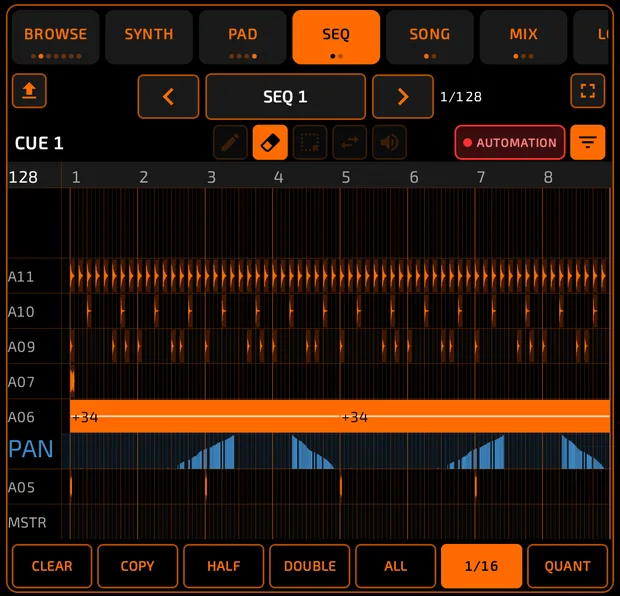
Task: Click bar 6 on the timeline ruler
Action: pyautogui.click(x=414, y=177)
